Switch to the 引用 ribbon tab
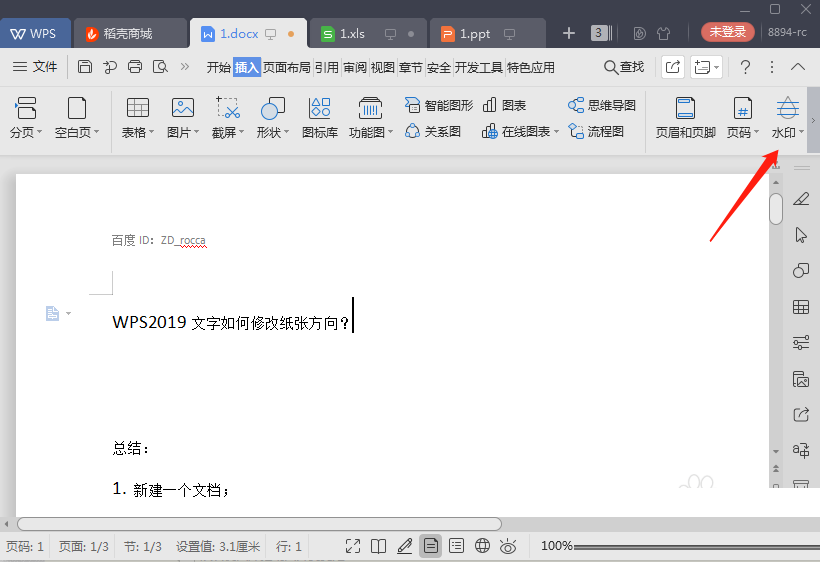The height and width of the screenshot is (562, 820). (x=327, y=67)
